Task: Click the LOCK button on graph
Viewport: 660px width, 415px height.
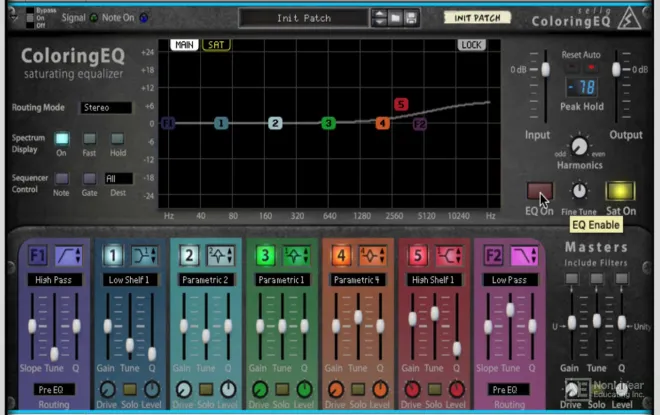Action: [471, 45]
